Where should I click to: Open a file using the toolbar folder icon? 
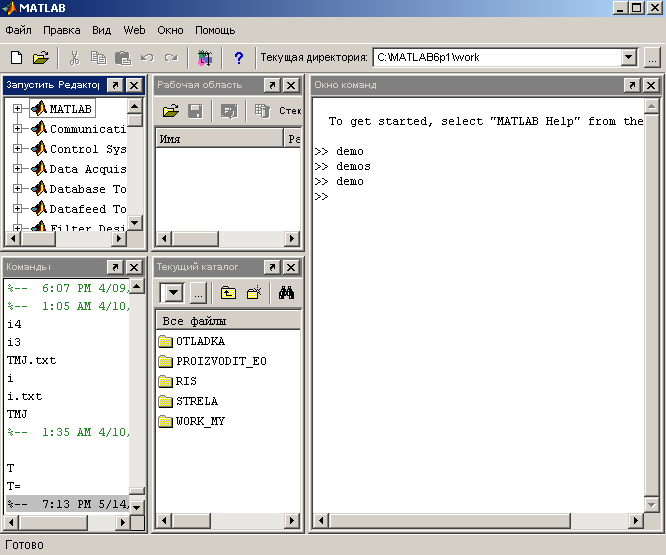pos(41,57)
